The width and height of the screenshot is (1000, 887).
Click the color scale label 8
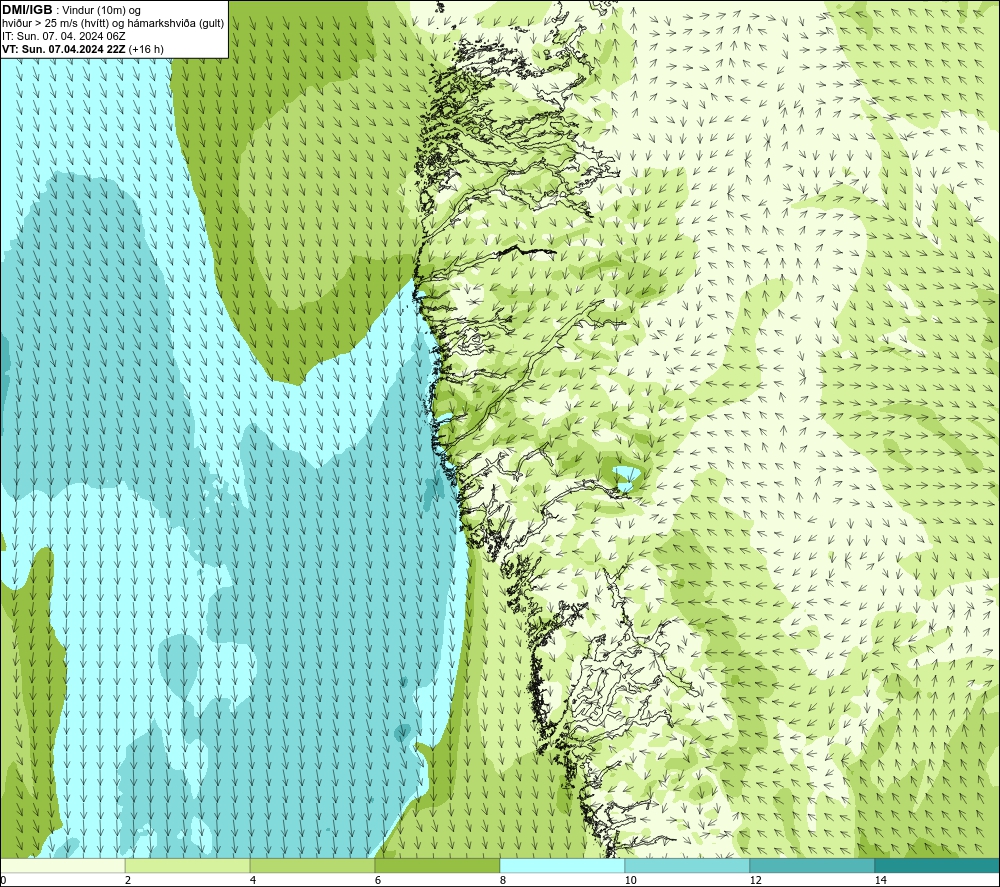(x=503, y=881)
